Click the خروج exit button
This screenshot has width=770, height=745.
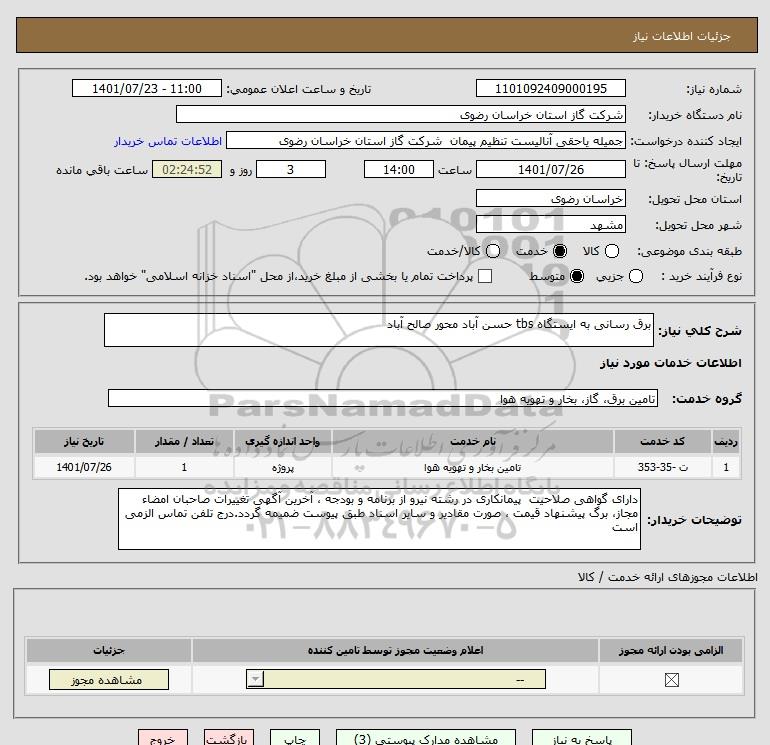pos(163,738)
